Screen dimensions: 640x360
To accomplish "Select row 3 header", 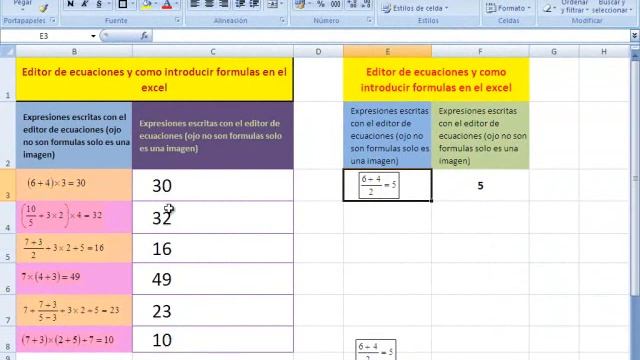I will (8, 185).
